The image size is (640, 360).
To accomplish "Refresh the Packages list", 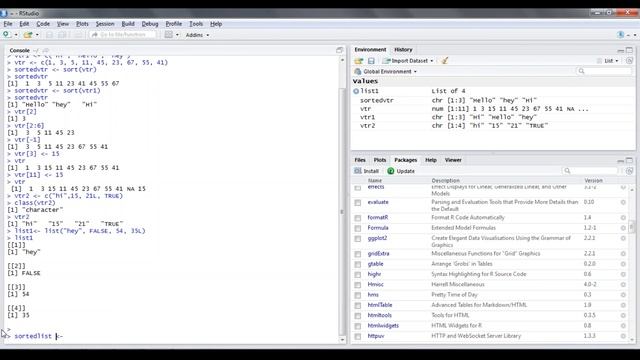I will (629, 171).
